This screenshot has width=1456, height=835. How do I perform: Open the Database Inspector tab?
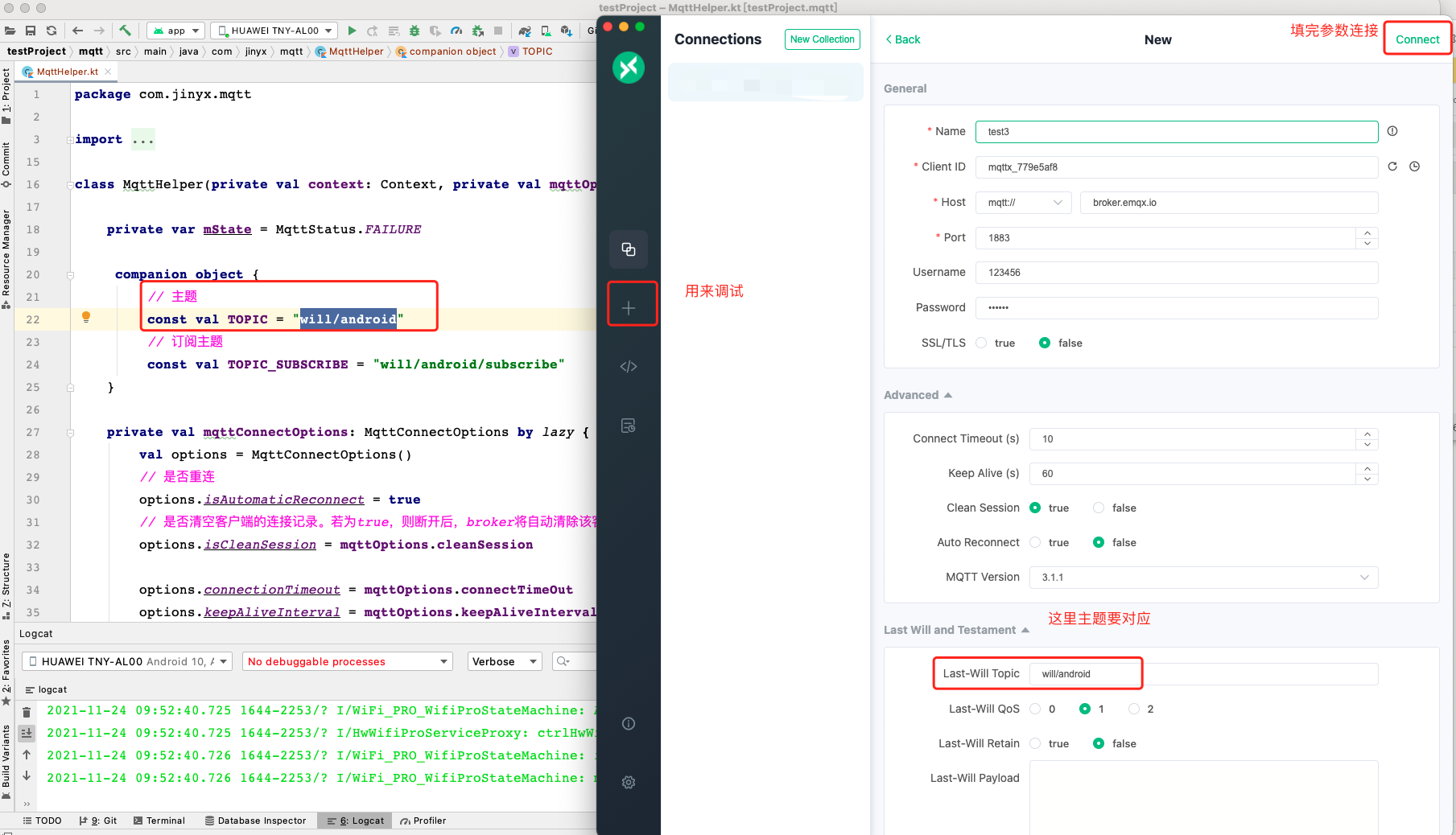click(255, 821)
